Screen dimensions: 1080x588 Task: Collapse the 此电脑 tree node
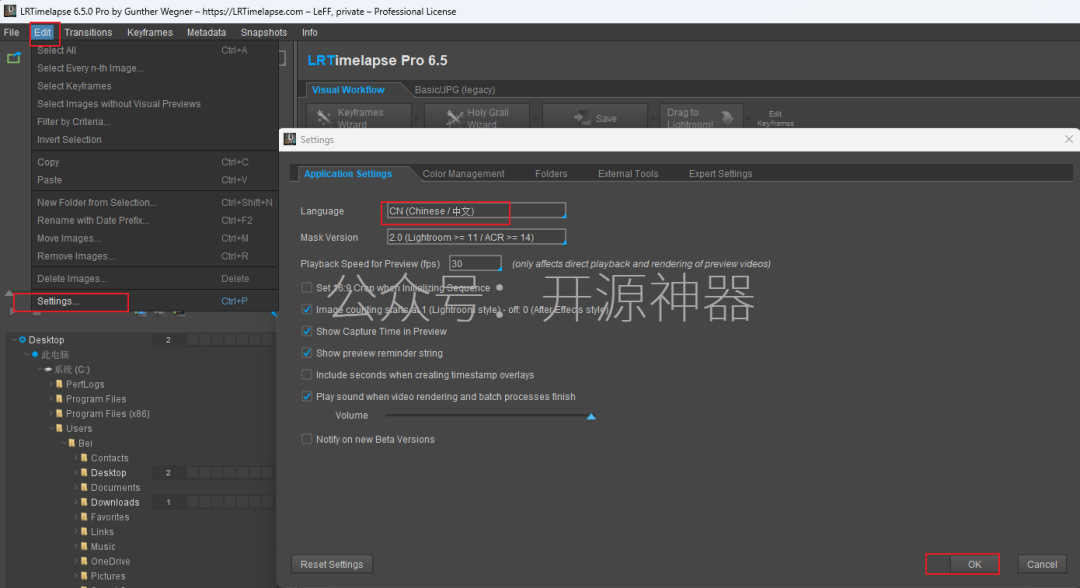tap(27, 355)
